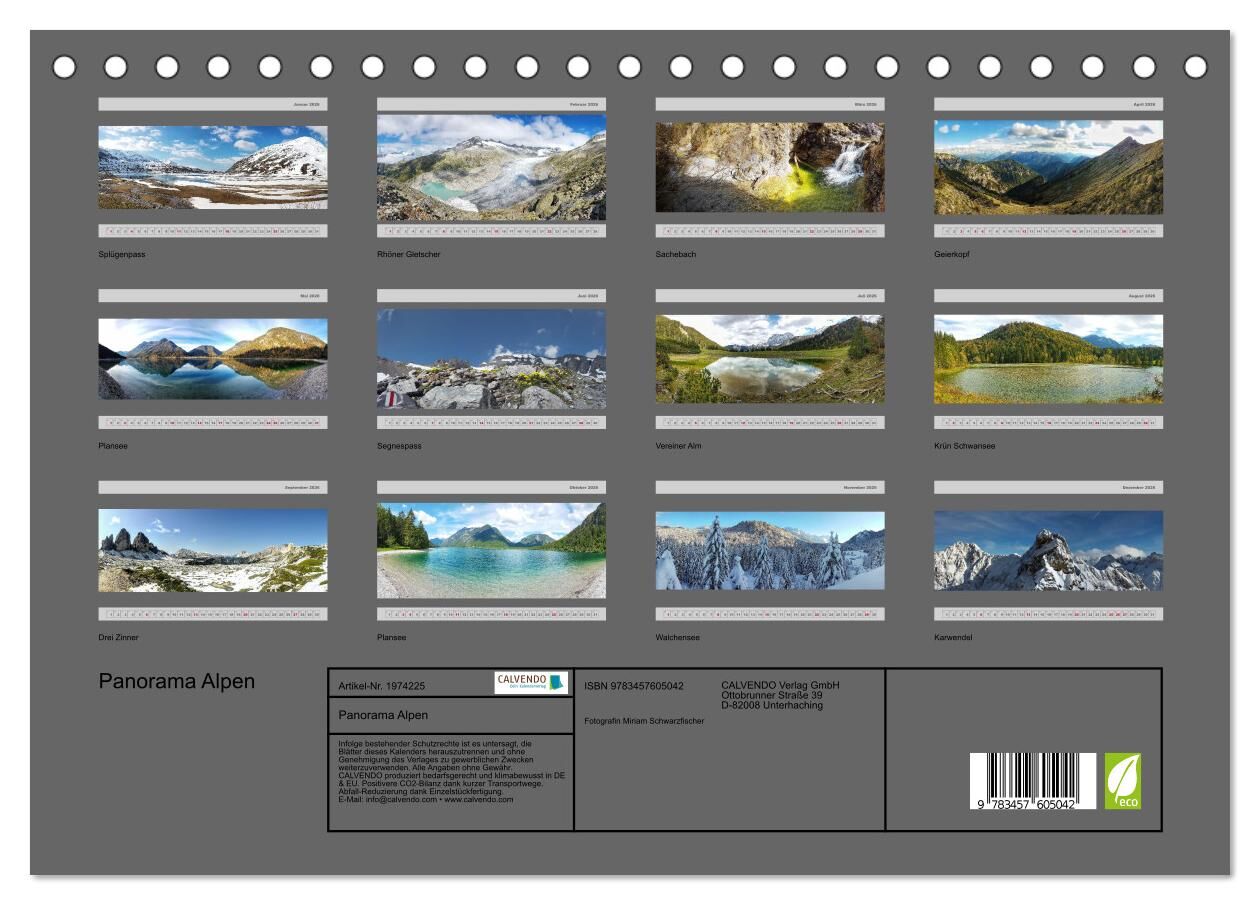Select the Rhôner Gletscher glacier image
The image size is (1260, 905).
click(x=491, y=167)
